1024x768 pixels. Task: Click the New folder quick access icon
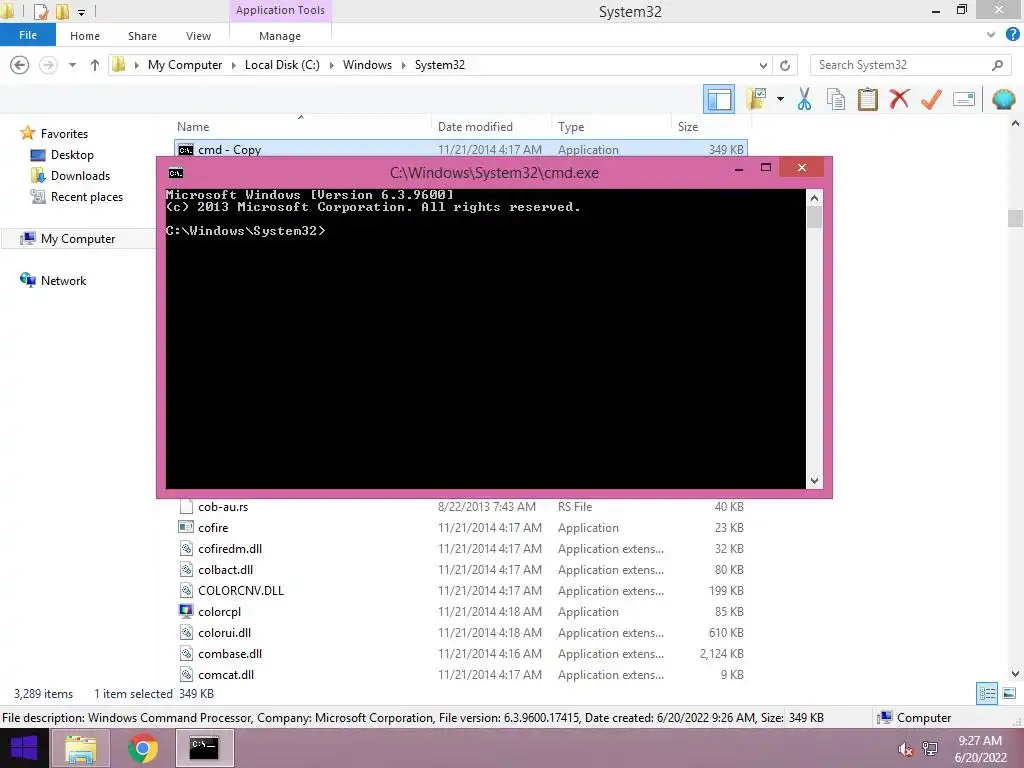62,11
